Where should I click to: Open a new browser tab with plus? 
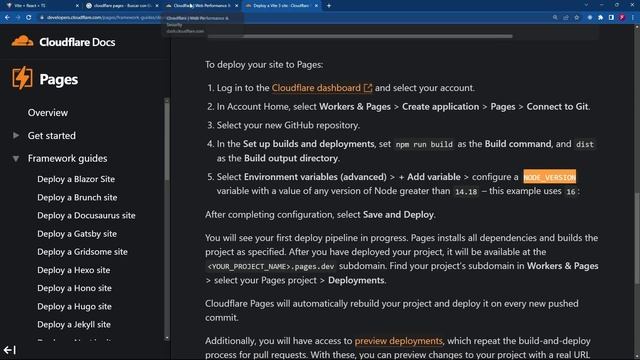tap(329, 6)
